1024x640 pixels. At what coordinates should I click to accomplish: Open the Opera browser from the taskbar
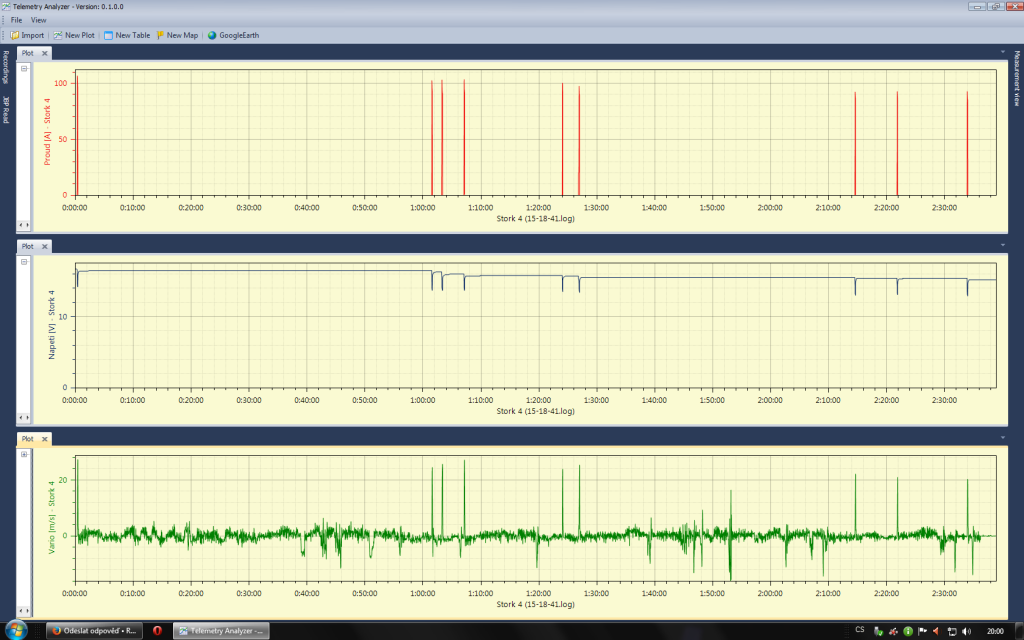pyautogui.click(x=157, y=631)
